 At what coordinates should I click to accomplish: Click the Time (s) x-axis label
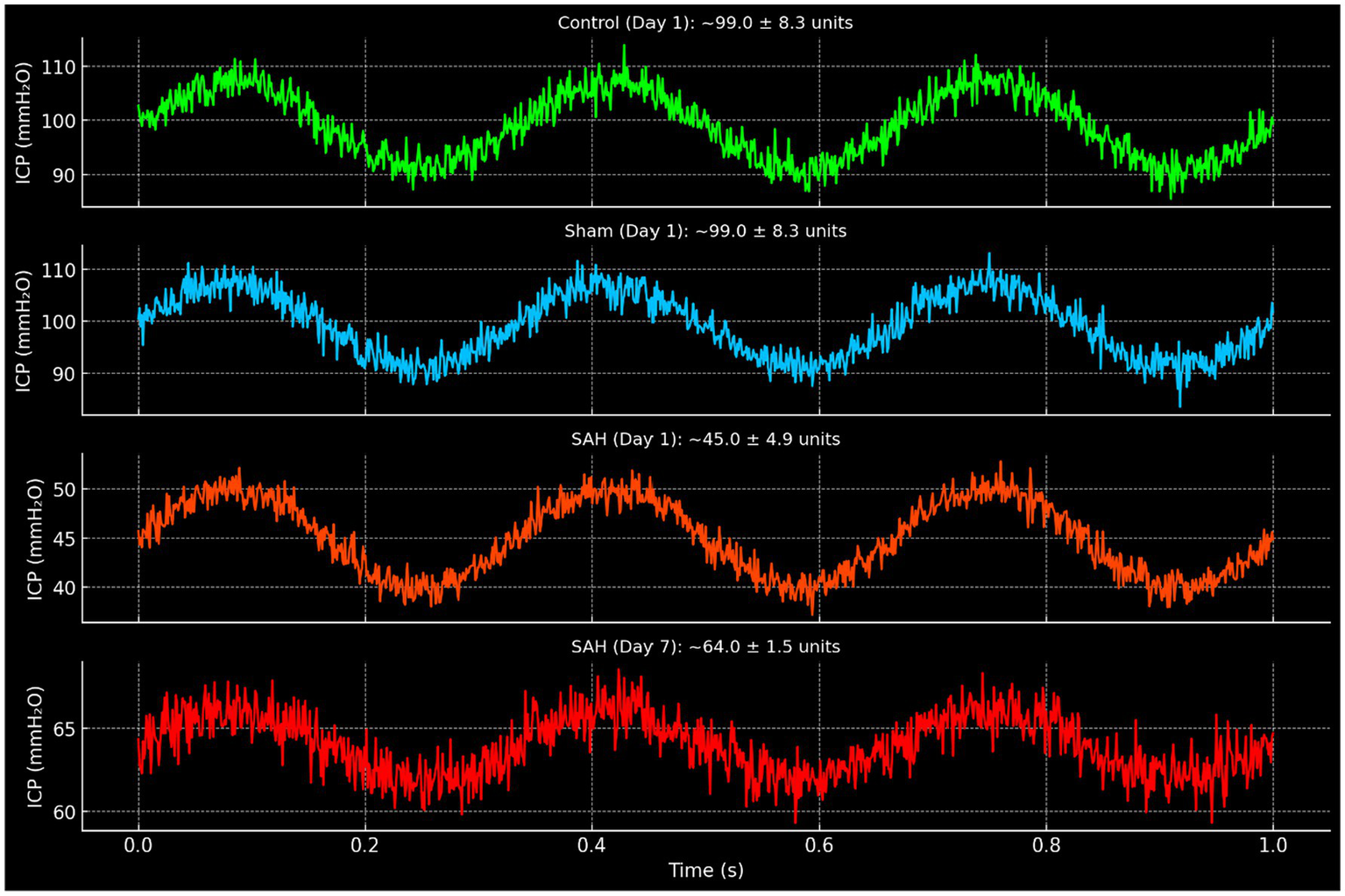pos(705,870)
